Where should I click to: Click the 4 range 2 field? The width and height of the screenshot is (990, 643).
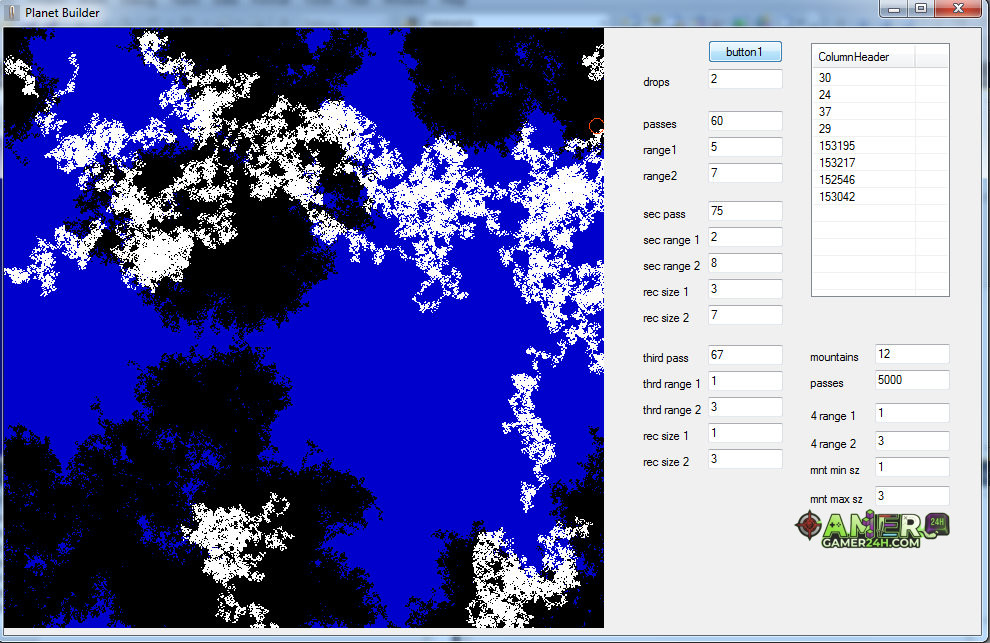pos(912,441)
